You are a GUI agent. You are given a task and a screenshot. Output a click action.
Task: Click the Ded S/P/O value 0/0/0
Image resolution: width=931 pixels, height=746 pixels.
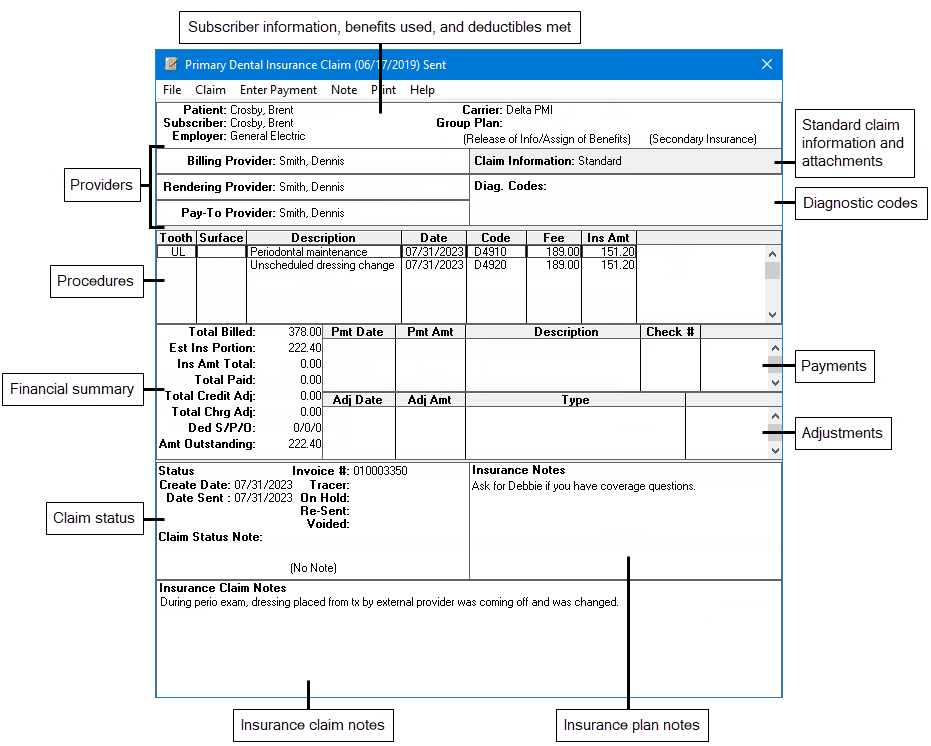click(307, 428)
